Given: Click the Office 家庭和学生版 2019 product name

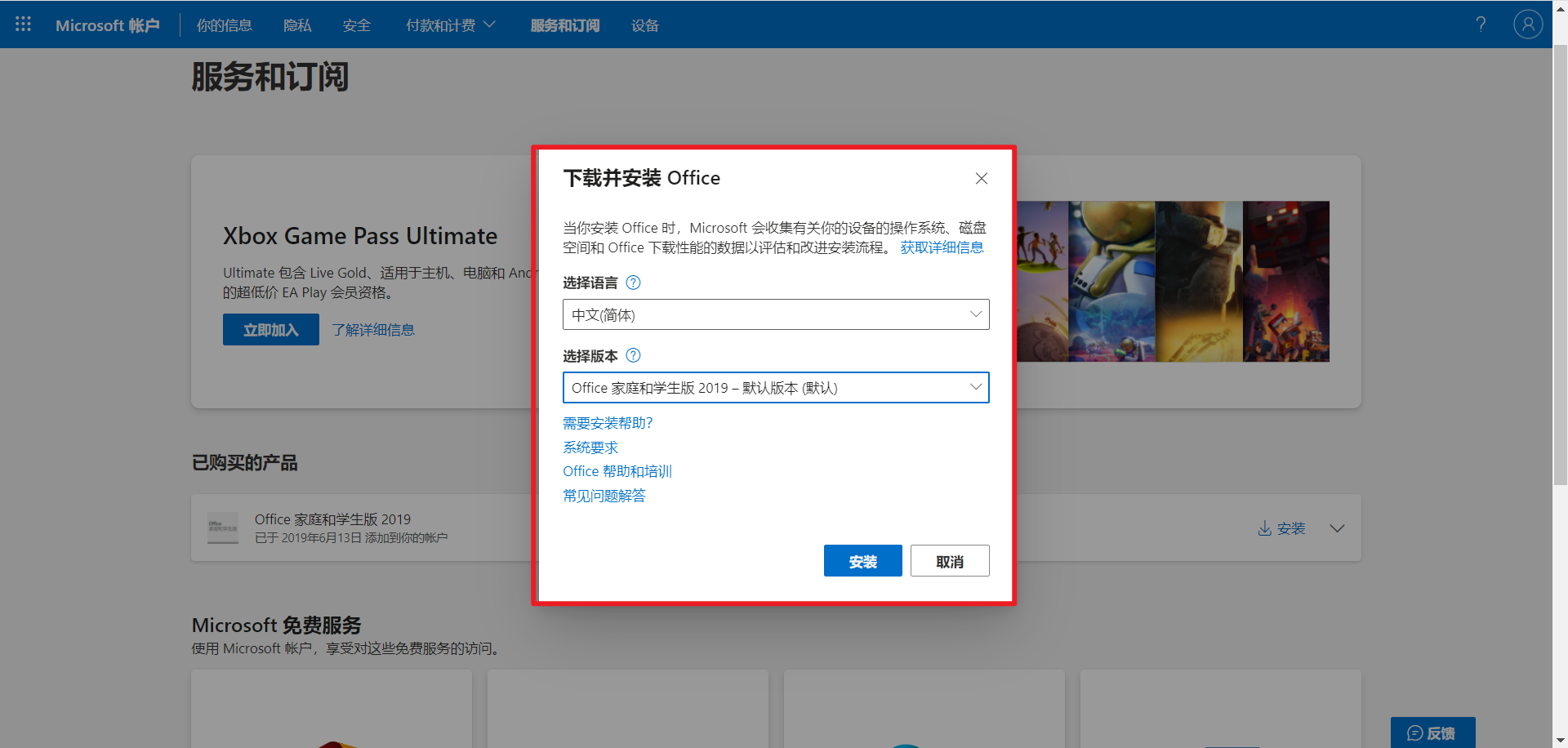Looking at the screenshot, I should tap(332, 519).
